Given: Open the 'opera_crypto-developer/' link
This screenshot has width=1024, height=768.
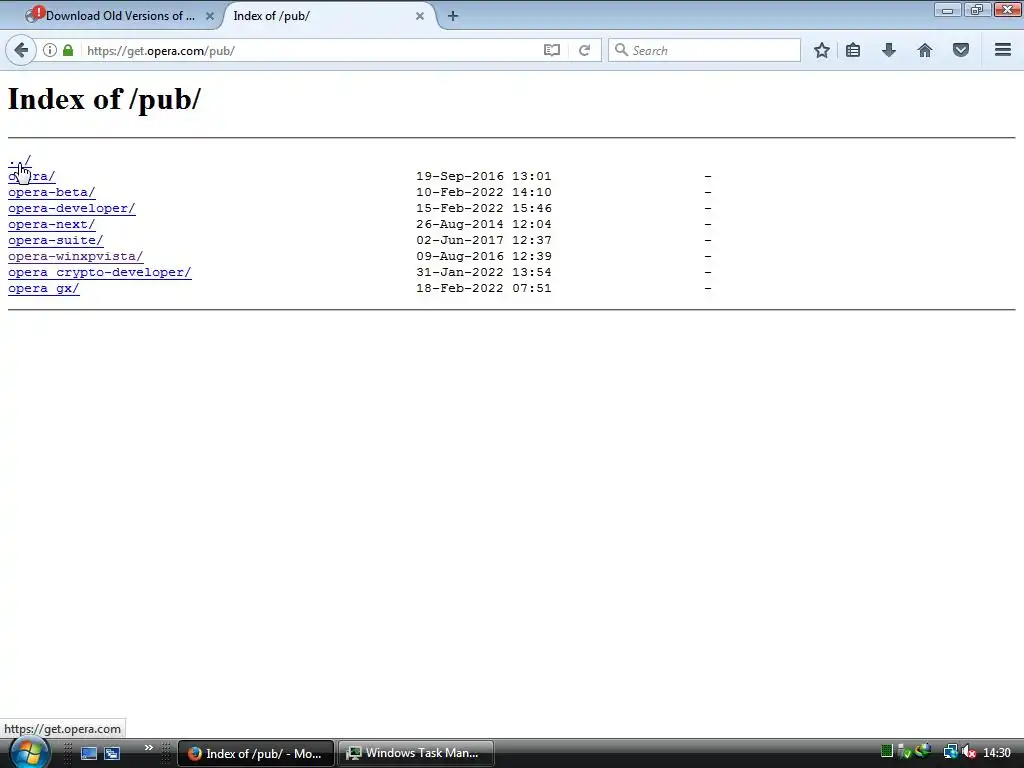Looking at the screenshot, I should pyautogui.click(x=100, y=272).
